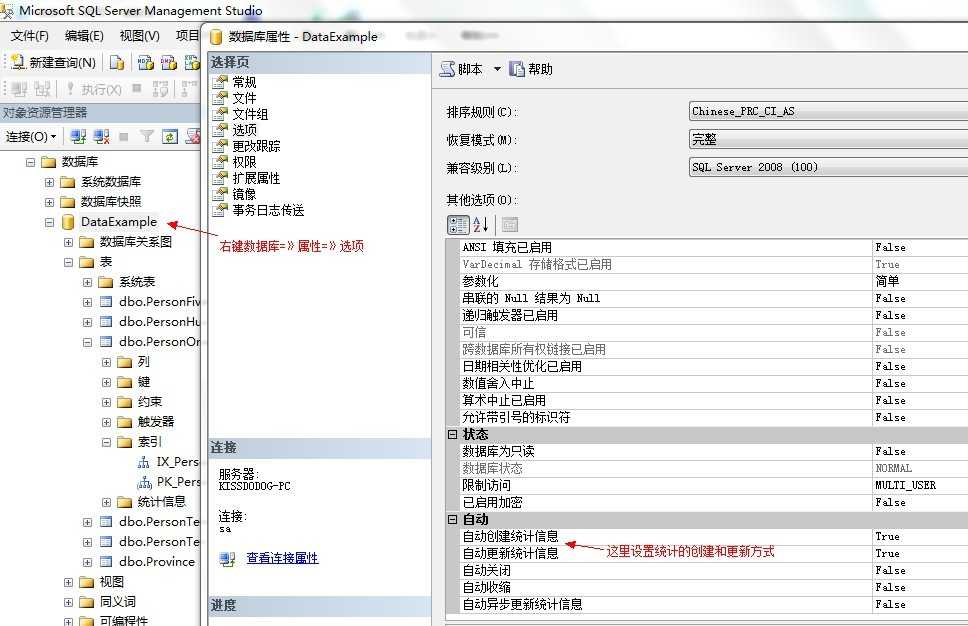Click the 新建查询 (New Query) toolbar button
The image size is (968, 626).
(53, 62)
